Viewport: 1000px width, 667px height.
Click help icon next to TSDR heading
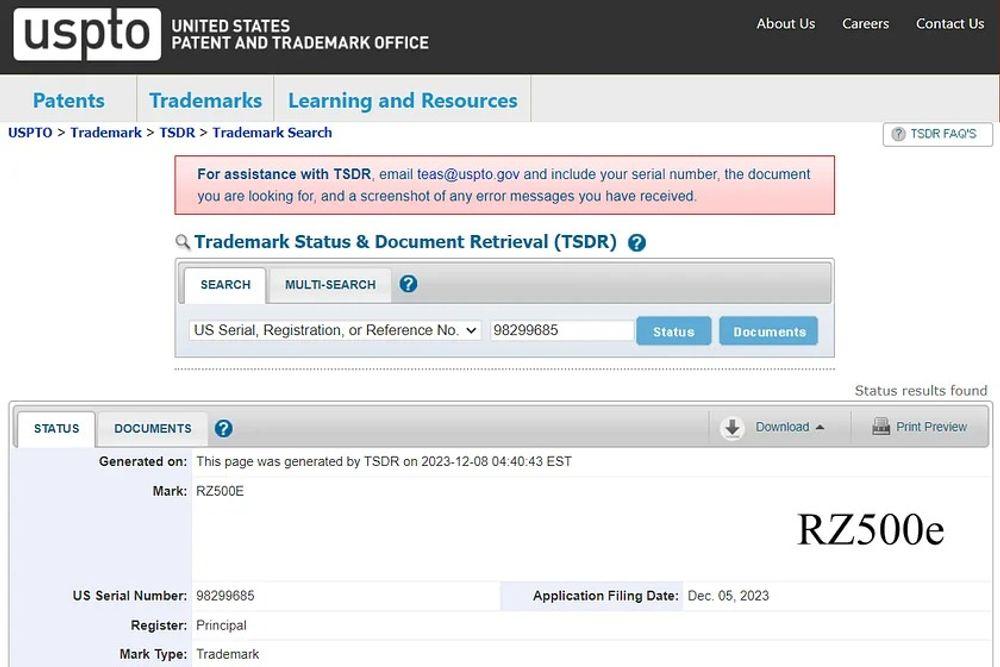[637, 243]
